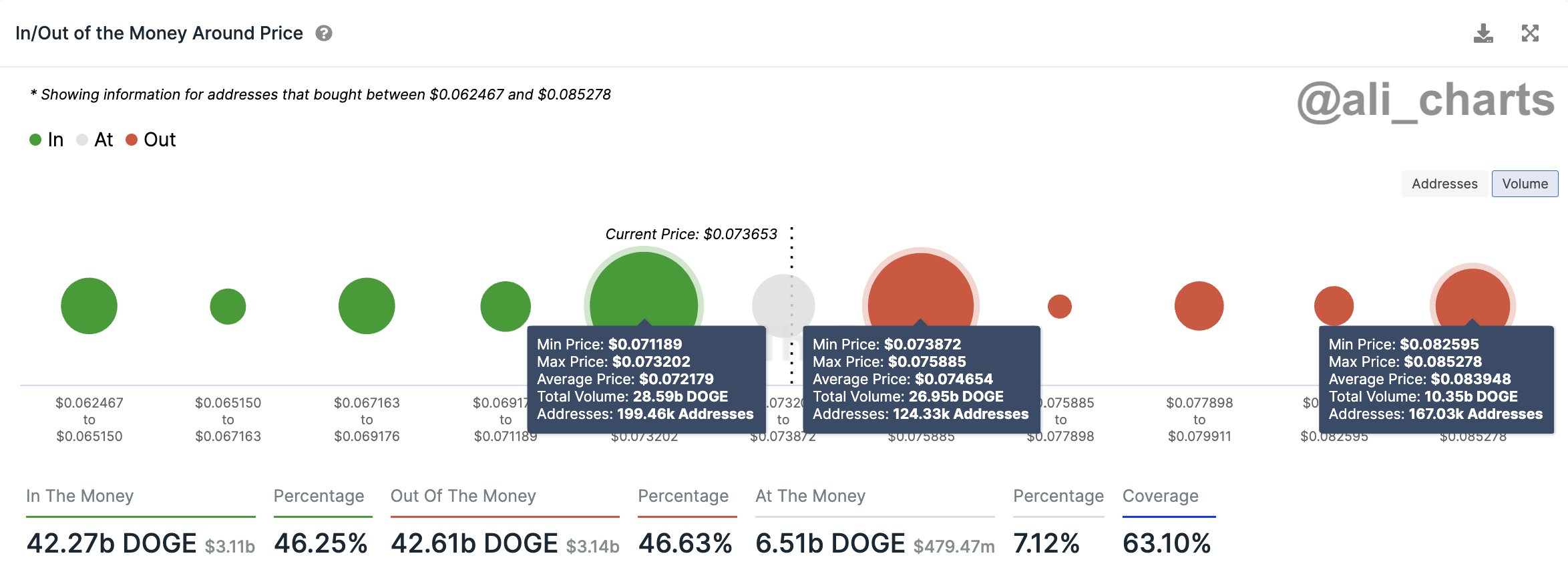Toggle the gray At legend item
This screenshot has height=588, width=1568.
tap(94, 140)
